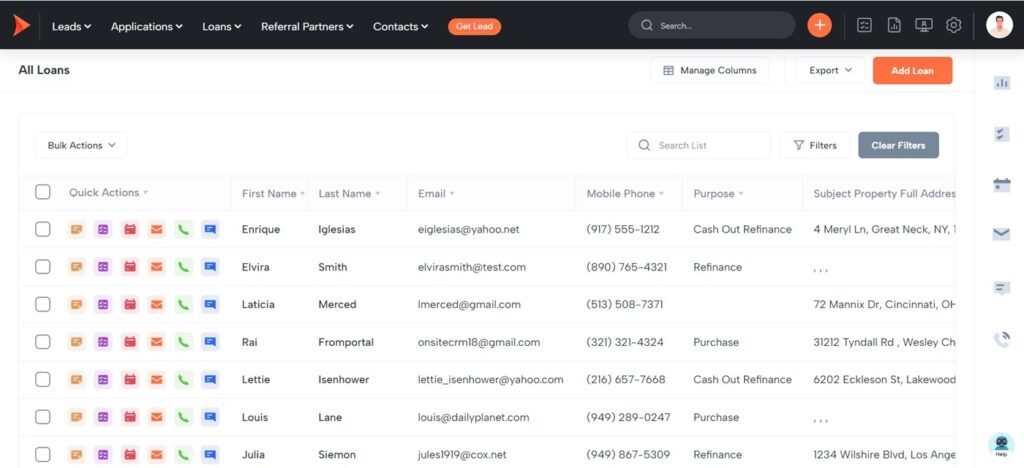Click the Clear Filters button
This screenshot has width=1024, height=468.
coord(898,146)
